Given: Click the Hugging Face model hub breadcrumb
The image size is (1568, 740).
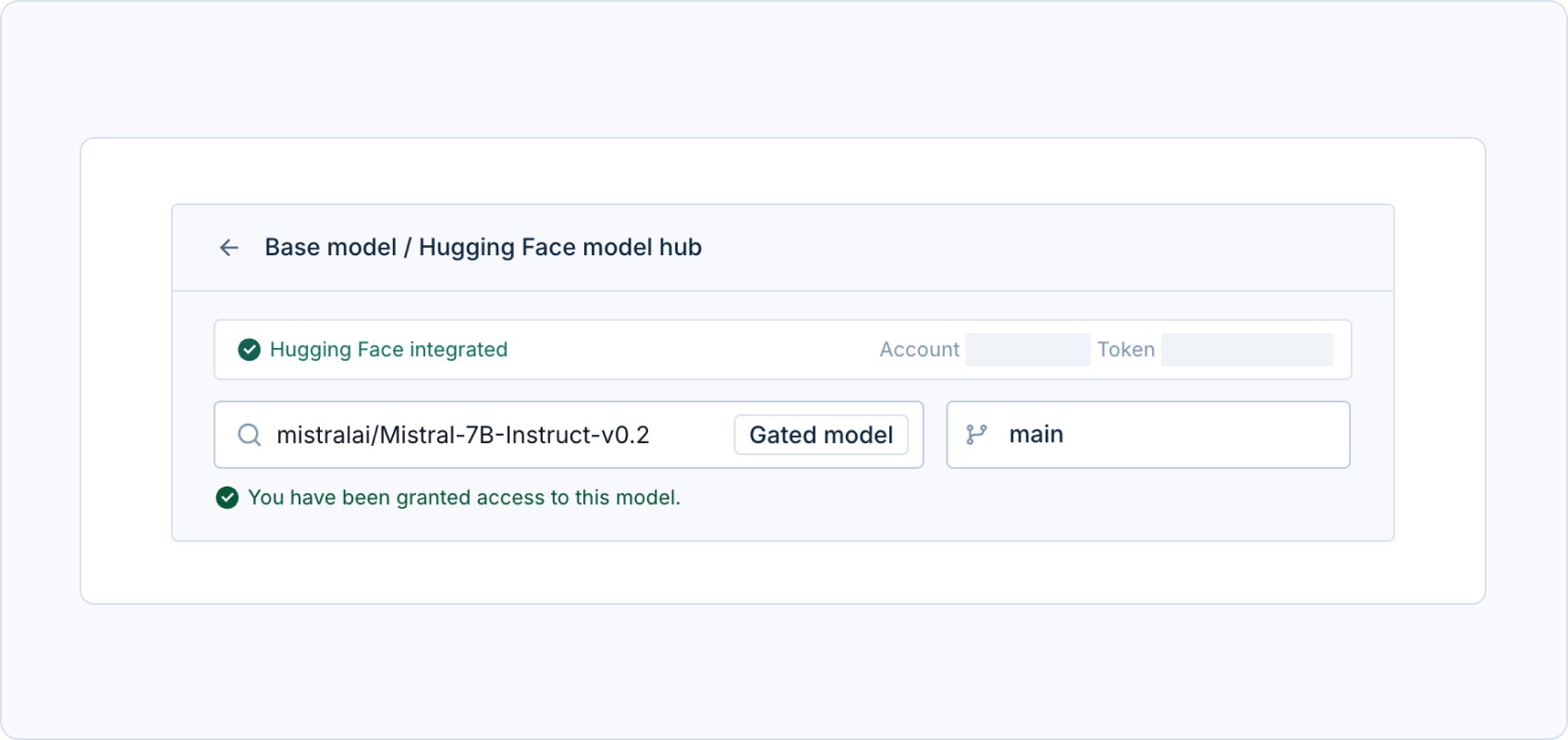Looking at the screenshot, I should click(x=560, y=247).
